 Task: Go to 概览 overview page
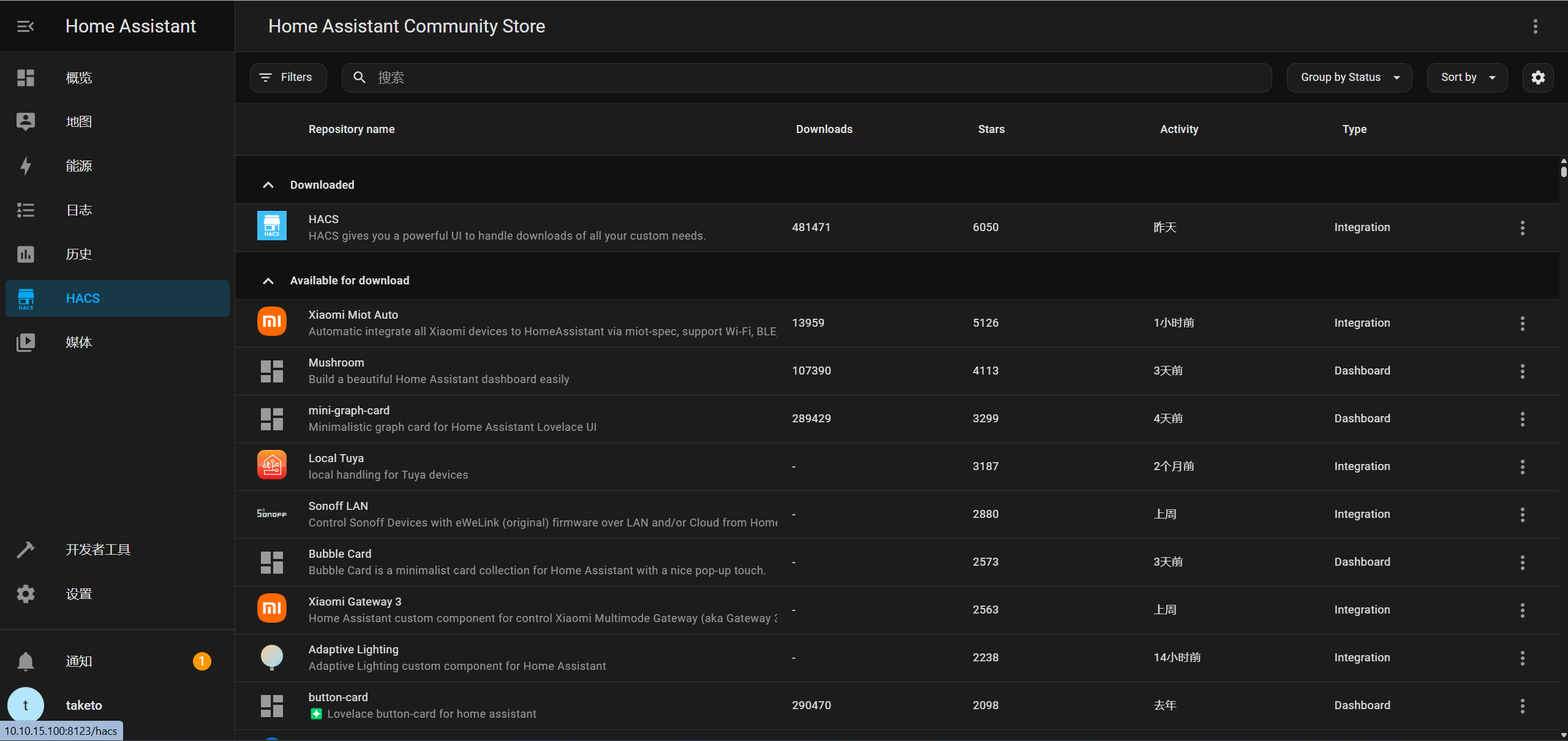pos(79,78)
